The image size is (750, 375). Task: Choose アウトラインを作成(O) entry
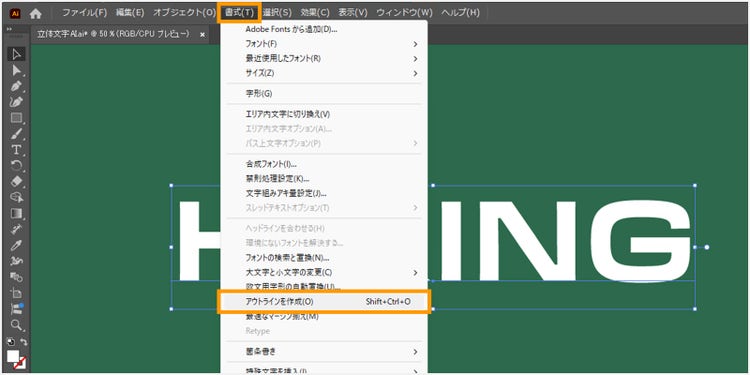pyautogui.click(x=324, y=302)
